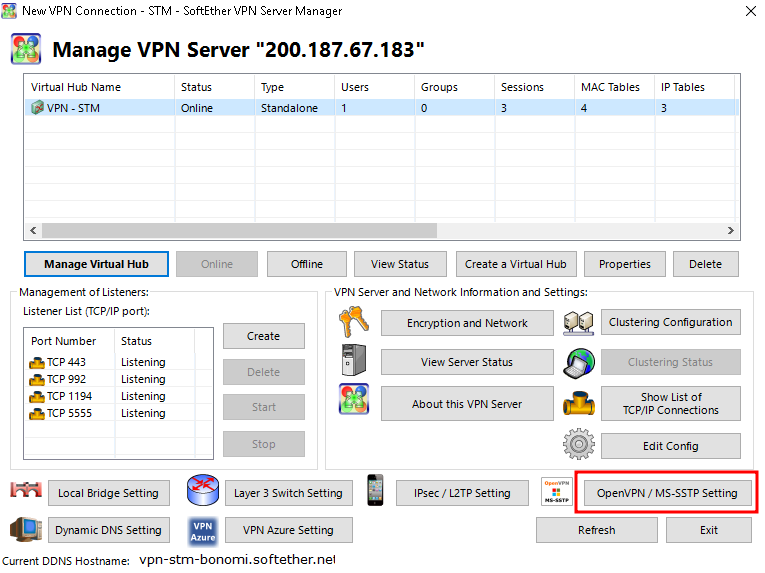Click the pipe icon beside TCP/IP Connections

pyautogui.click(x=579, y=403)
